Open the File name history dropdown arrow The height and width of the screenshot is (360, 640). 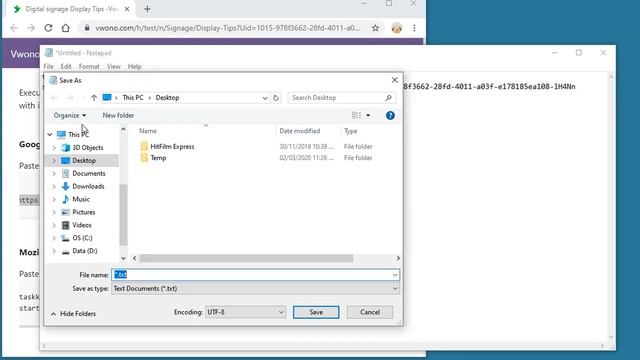(395, 275)
